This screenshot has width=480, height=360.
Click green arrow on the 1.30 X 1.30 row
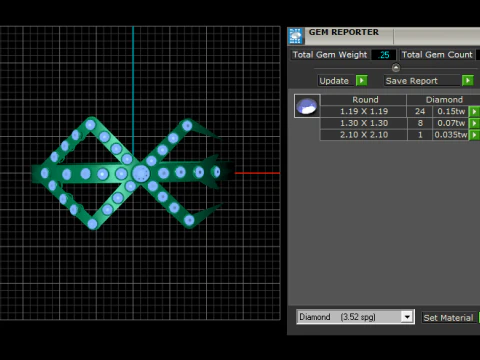pyautogui.click(x=474, y=123)
